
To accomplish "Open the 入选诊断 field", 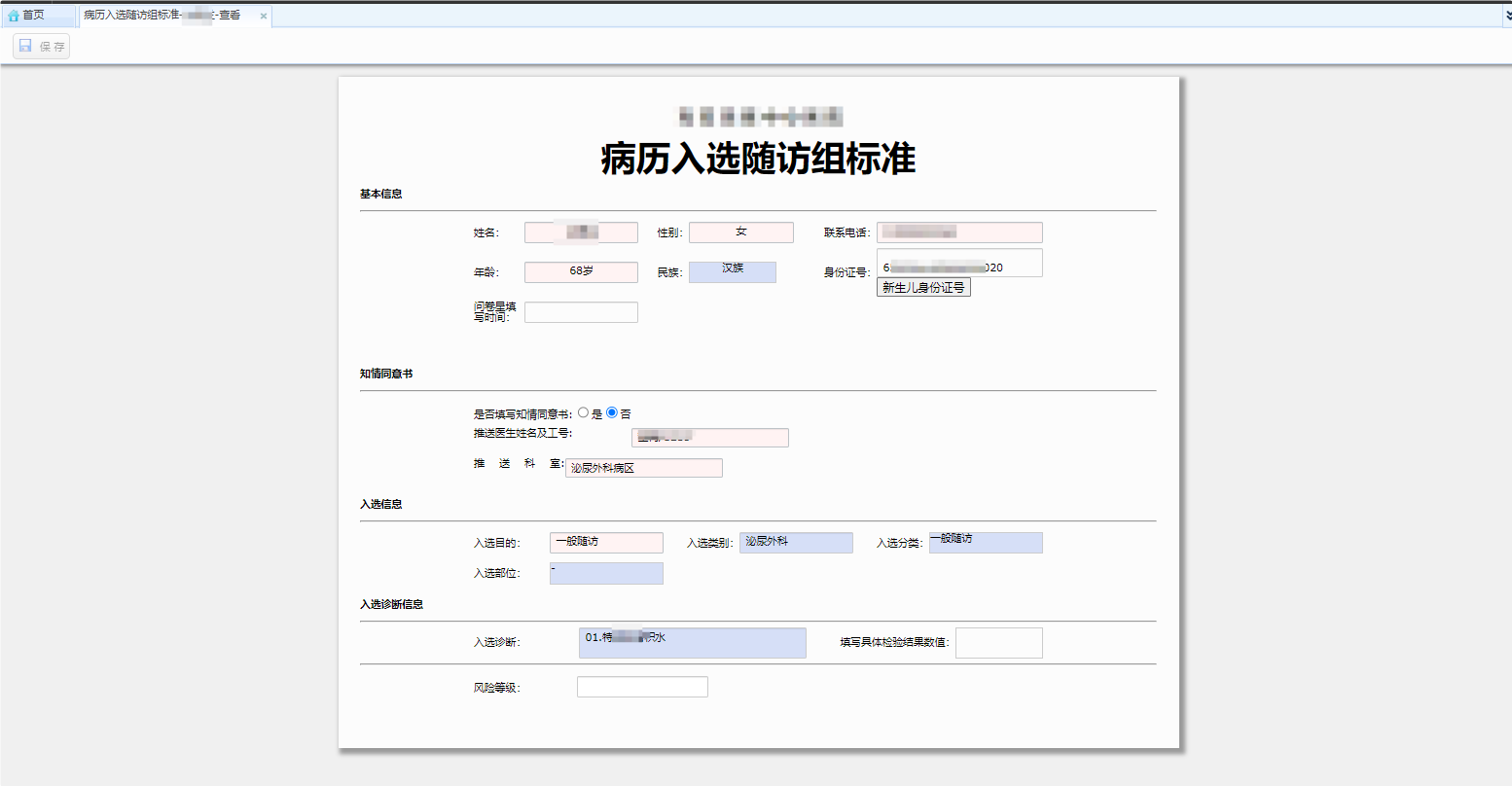I will 693,643.
